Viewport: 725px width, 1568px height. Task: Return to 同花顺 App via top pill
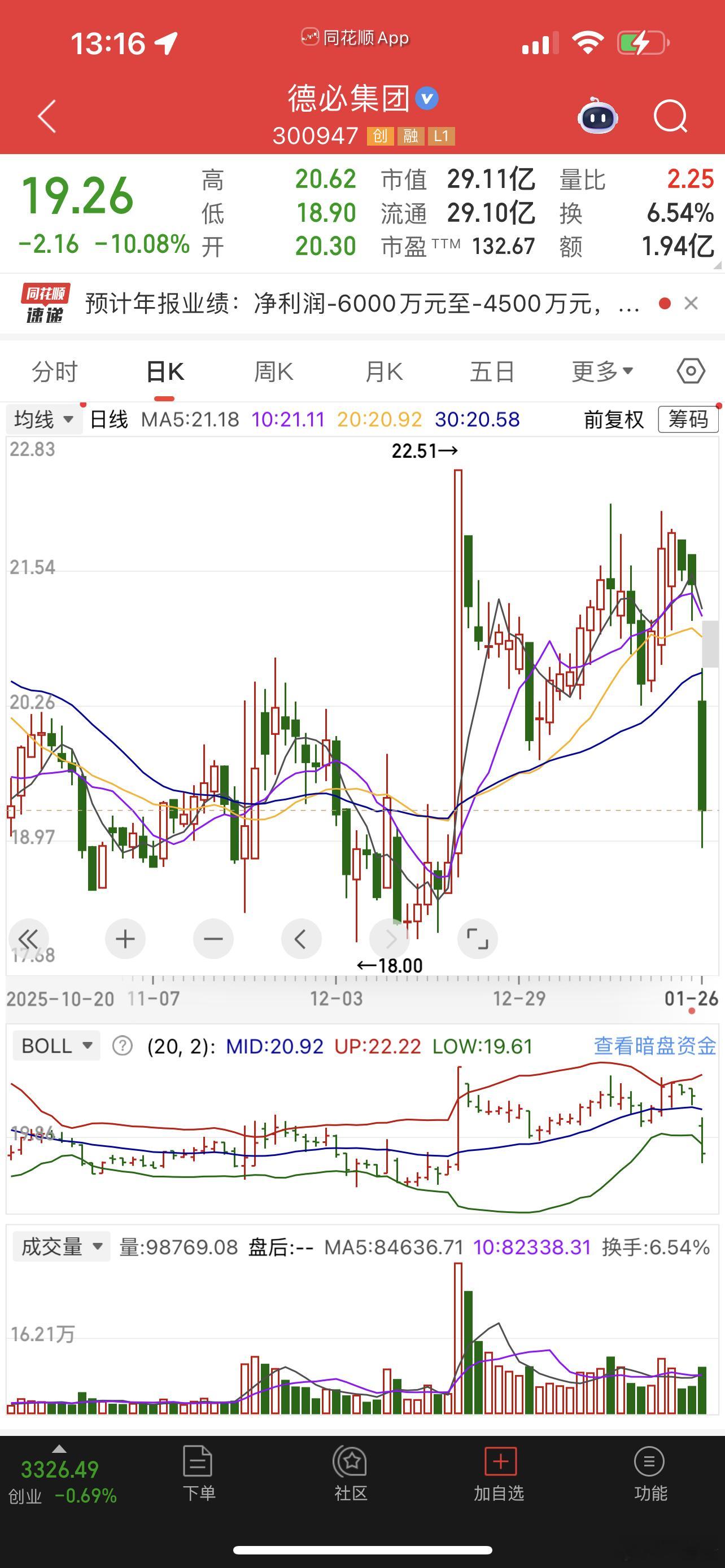tap(356, 38)
